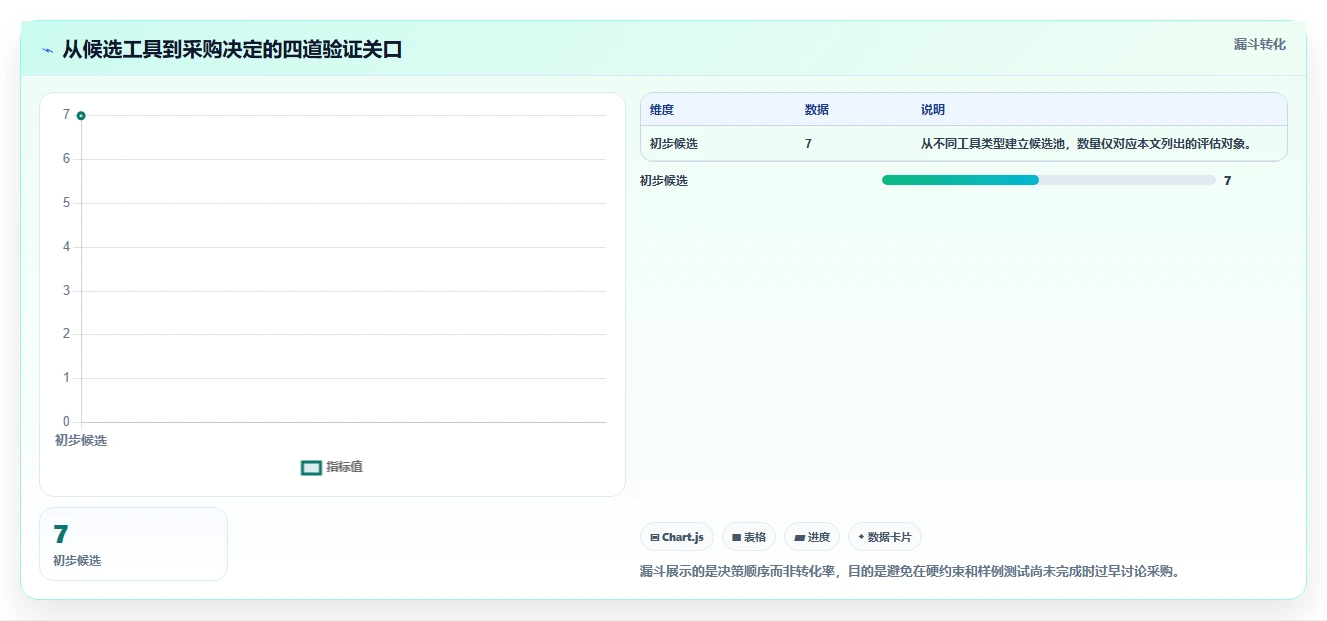Viewport: 1327px width, 621px height.
Task: Click the 数据卡片 tag icon
Action: (861, 537)
